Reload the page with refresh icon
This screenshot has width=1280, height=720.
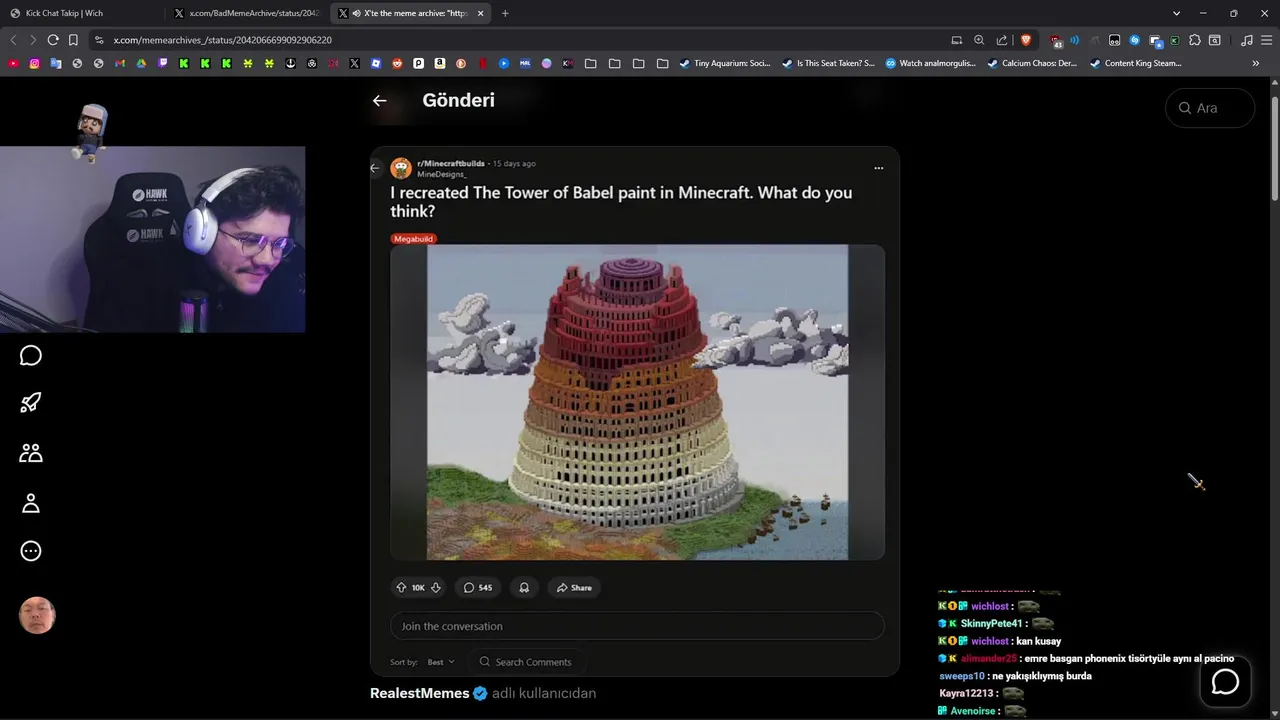pyautogui.click(x=53, y=40)
